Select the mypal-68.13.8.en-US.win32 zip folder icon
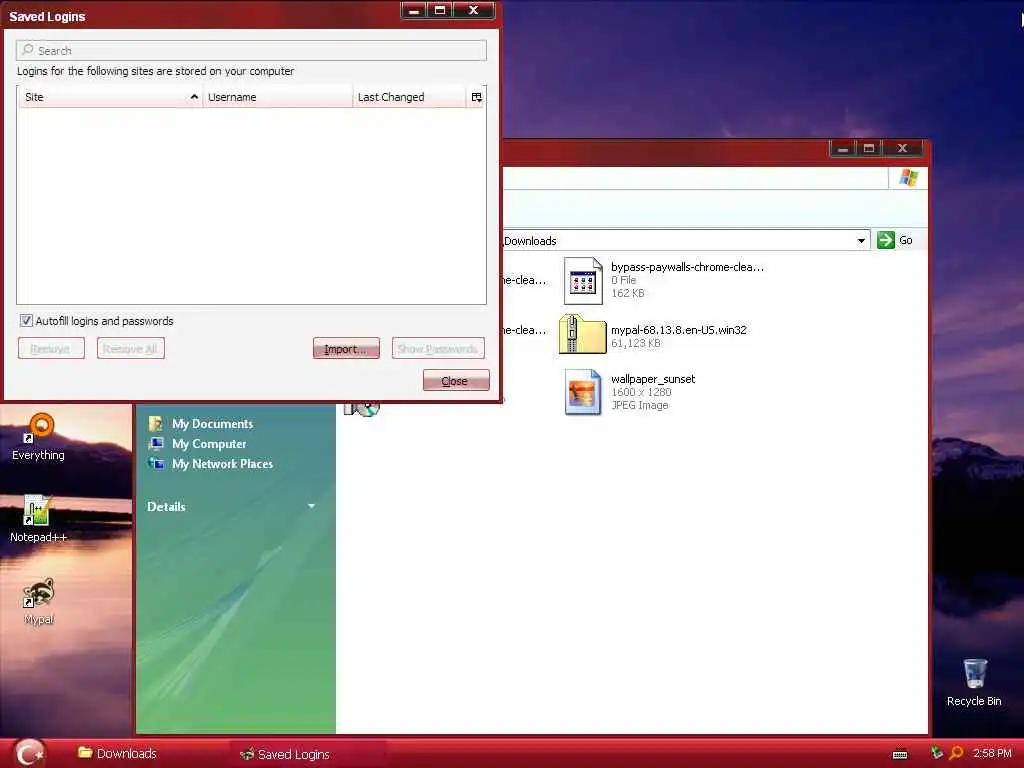Viewport: 1024px width, 768px height. [583, 335]
